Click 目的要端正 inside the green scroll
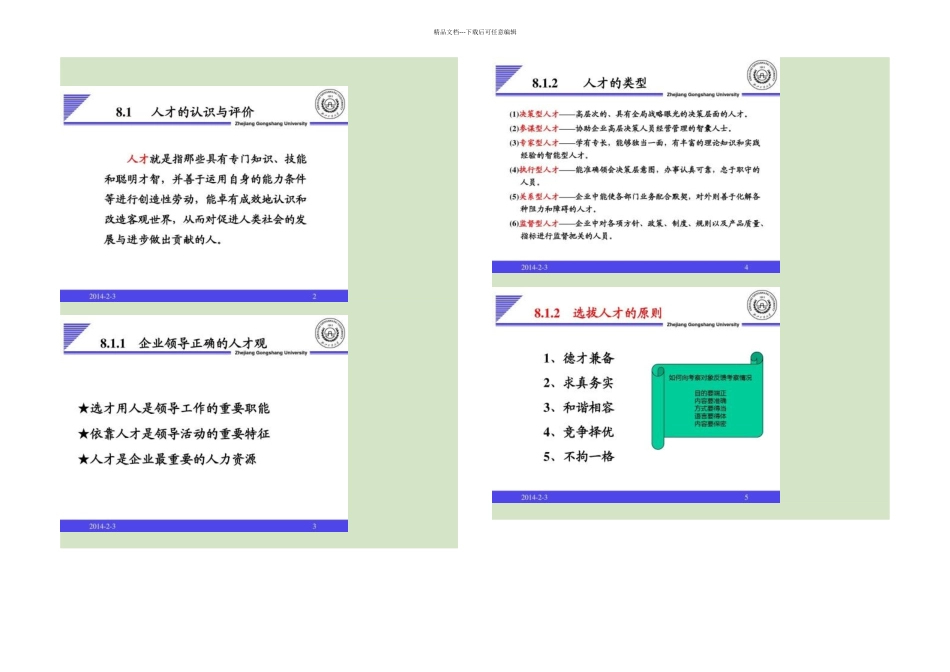Viewport: 950px width, 672px height. [710, 393]
